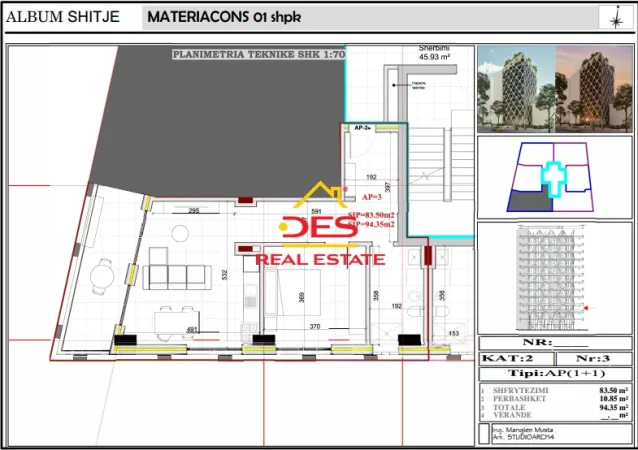Click the 369 bedroom dimension
Viewport: 638px width, 450px height.
click(x=302, y=297)
